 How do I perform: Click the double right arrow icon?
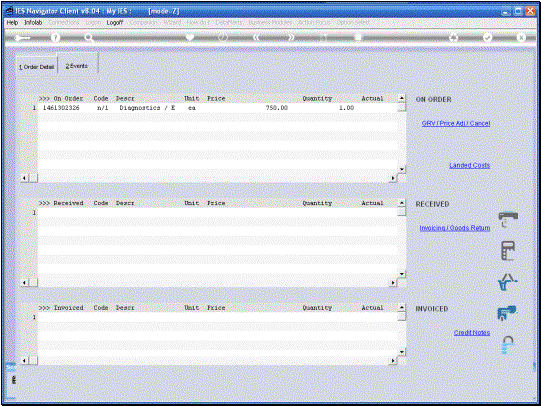[291, 37]
